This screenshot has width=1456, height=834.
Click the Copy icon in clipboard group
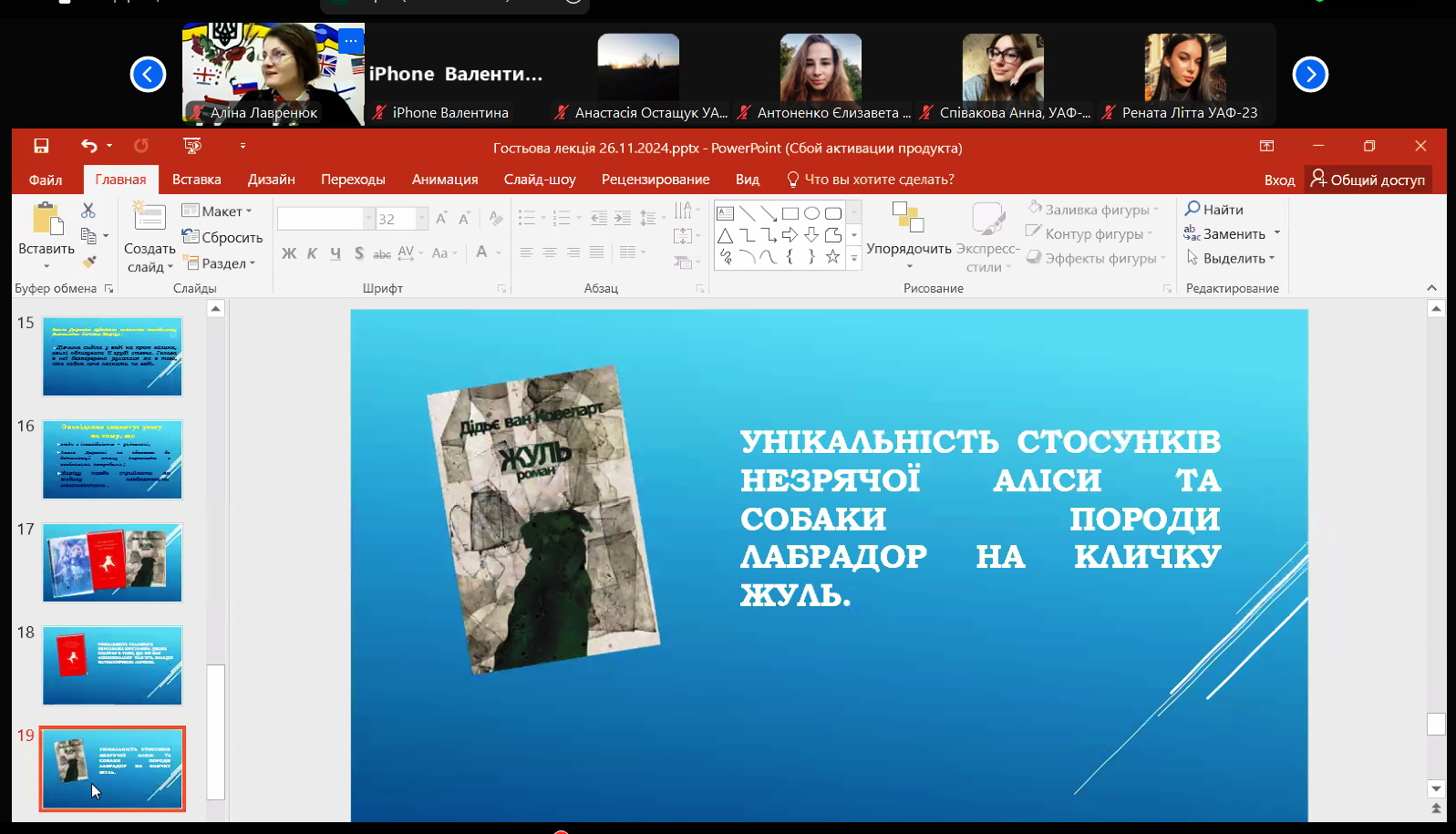click(x=88, y=236)
